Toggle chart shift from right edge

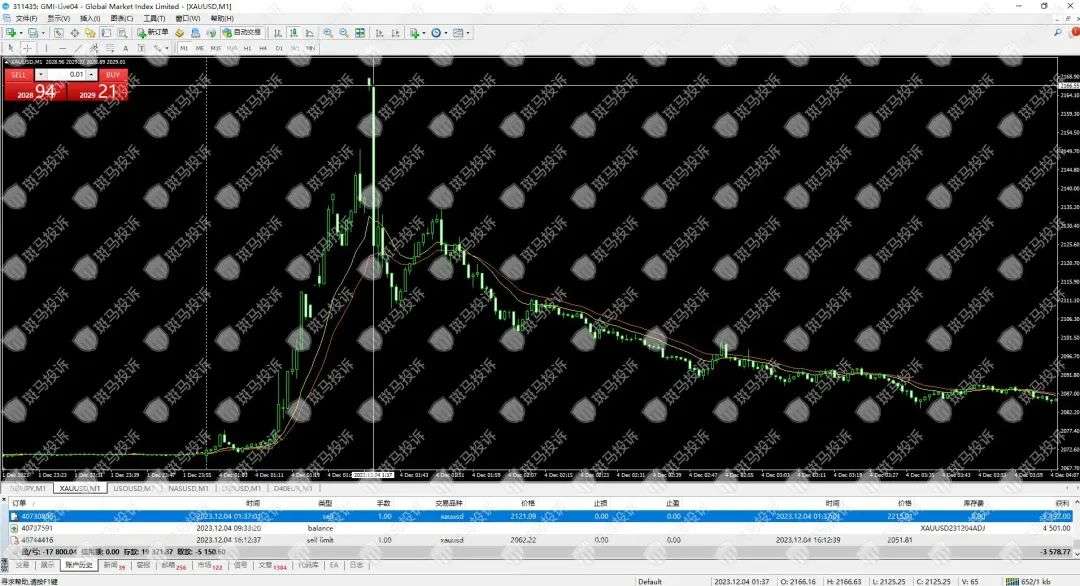pos(395,32)
